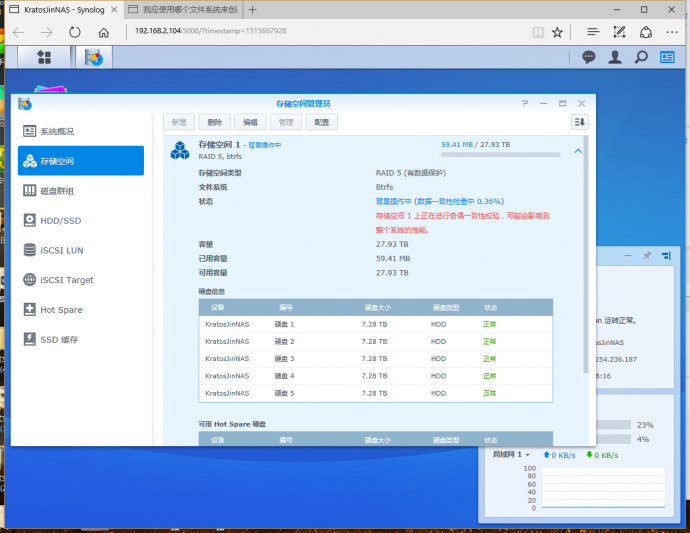Collapse the 存储空间 1 details chevron
Image resolution: width=690 pixels, height=533 pixels.
[x=577, y=151]
